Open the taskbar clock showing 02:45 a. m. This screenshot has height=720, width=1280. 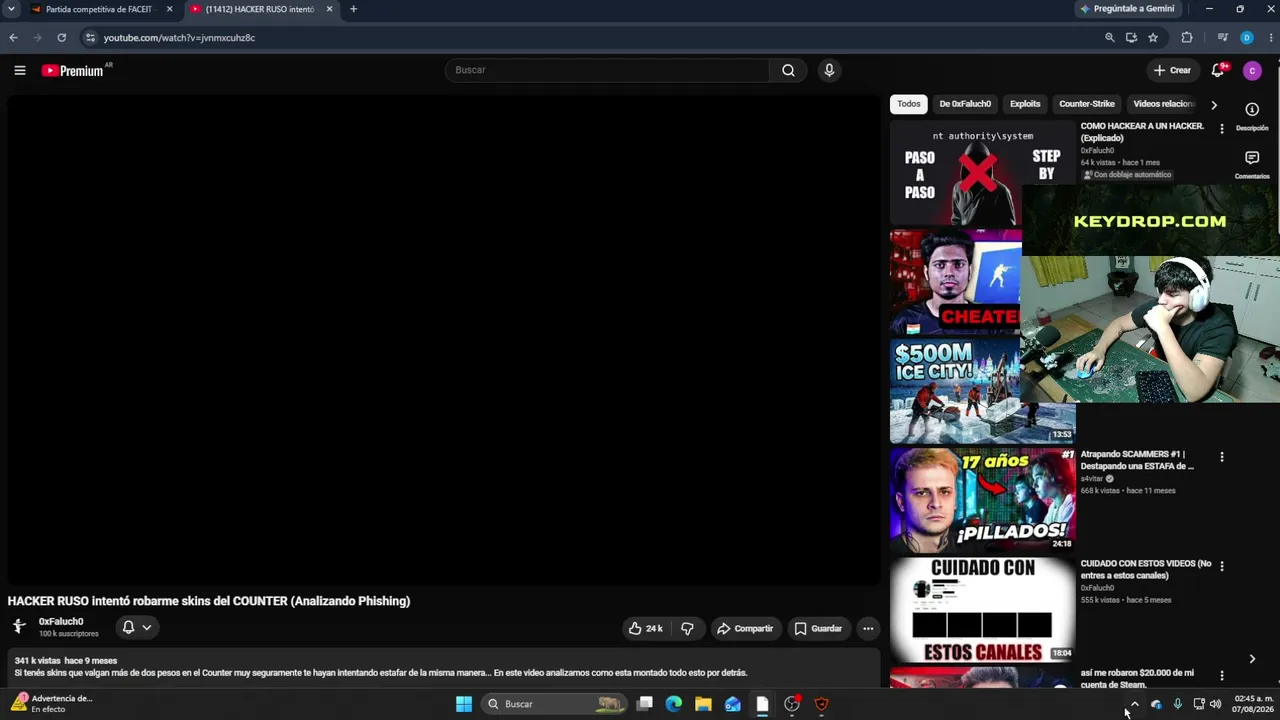click(1254, 704)
